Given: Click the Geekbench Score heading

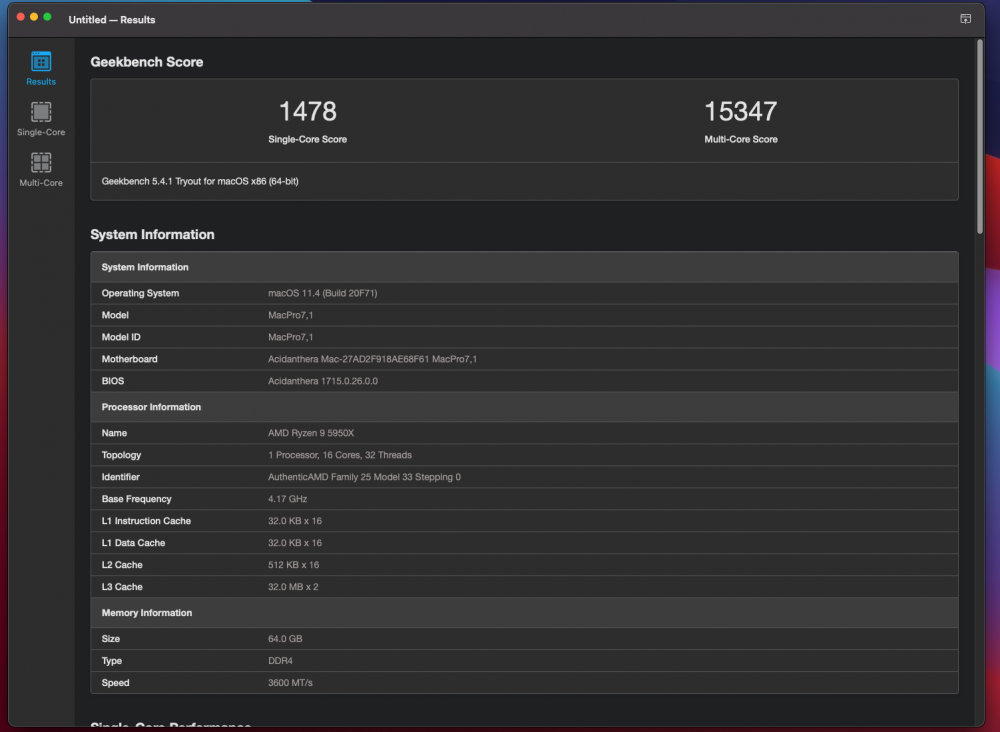Looking at the screenshot, I should click(147, 62).
